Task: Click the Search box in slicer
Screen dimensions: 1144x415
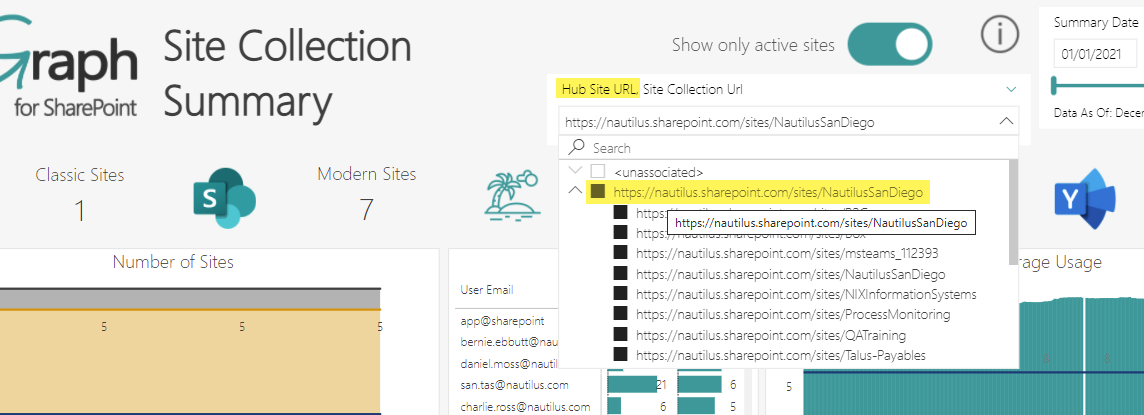Action: point(790,148)
